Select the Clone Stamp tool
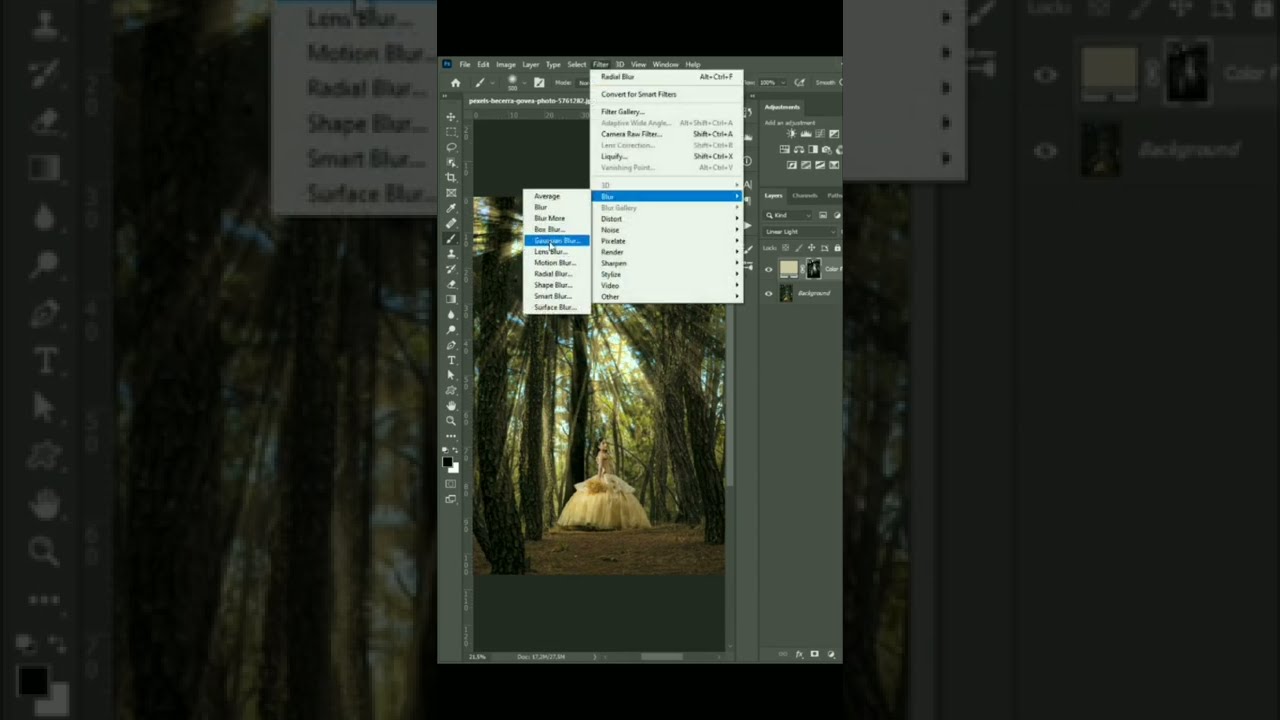 [x=451, y=253]
